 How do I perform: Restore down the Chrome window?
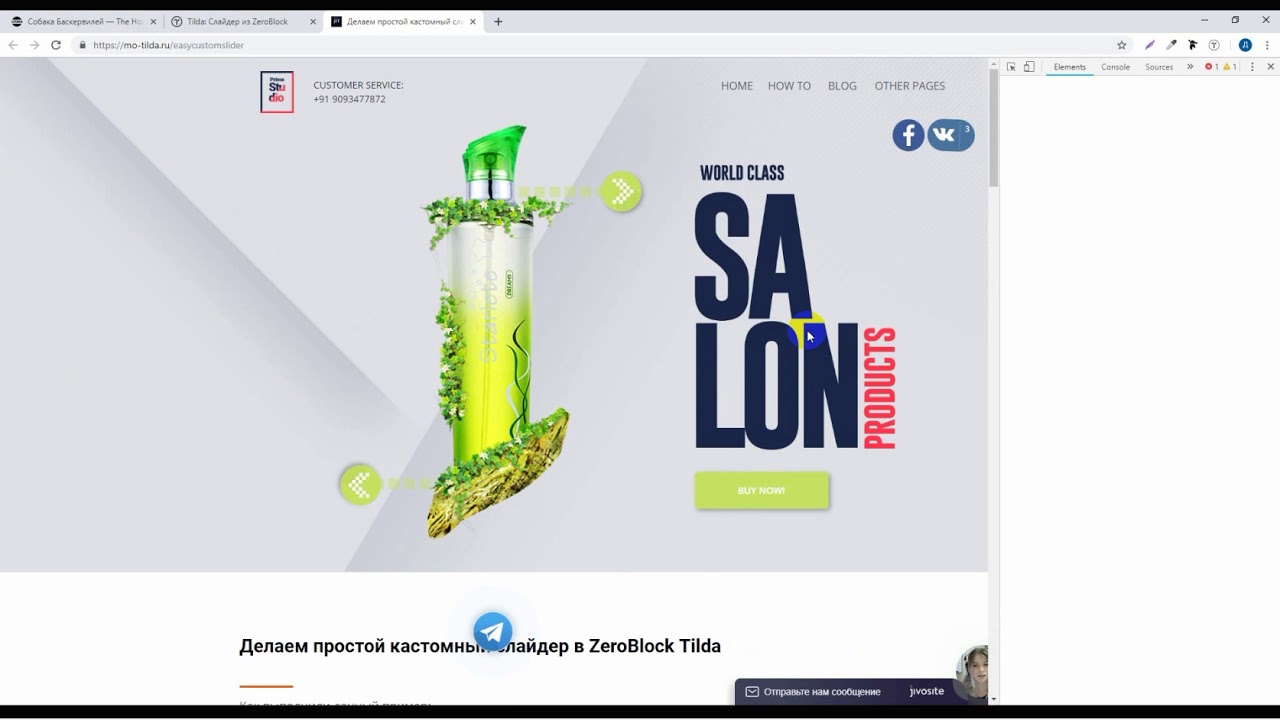click(x=1235, y=20)
